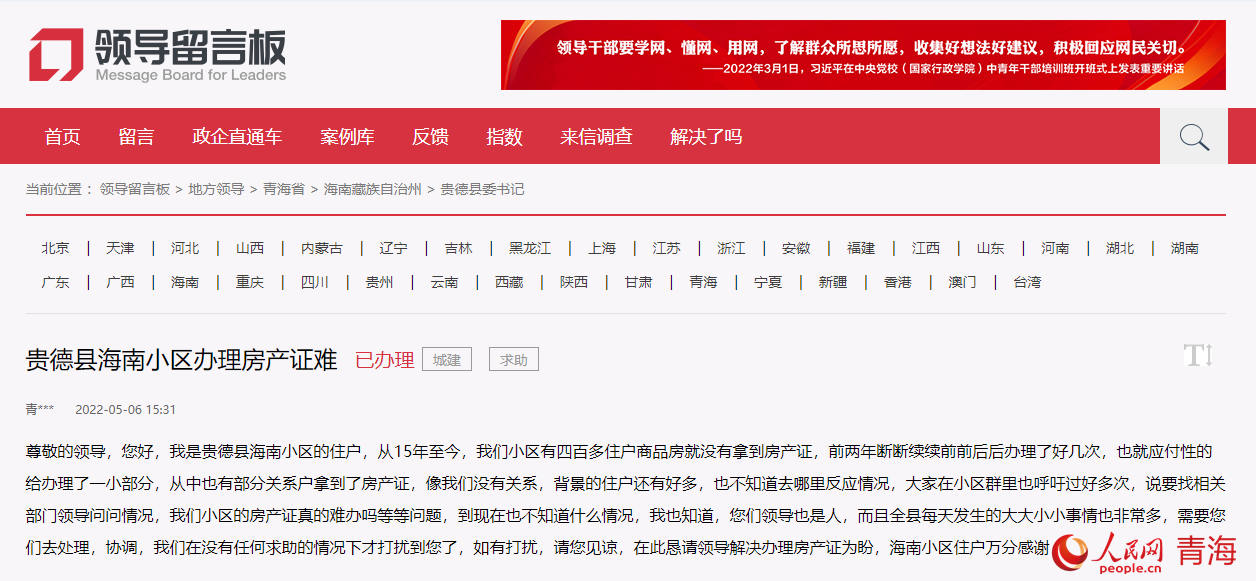The height and width of the screenshot is (581, 1256).
Task: Click the text size adjustment icon
Action: point(1197,355)
